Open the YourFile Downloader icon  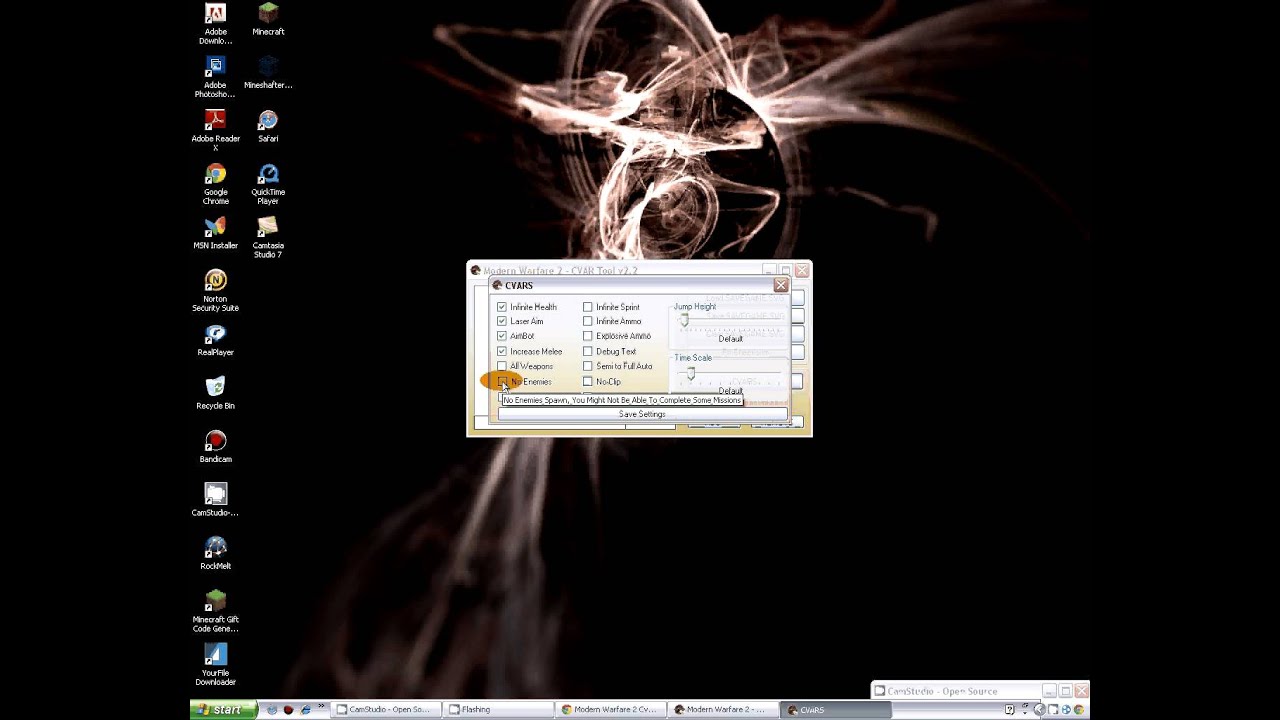(x=215, y=665)
